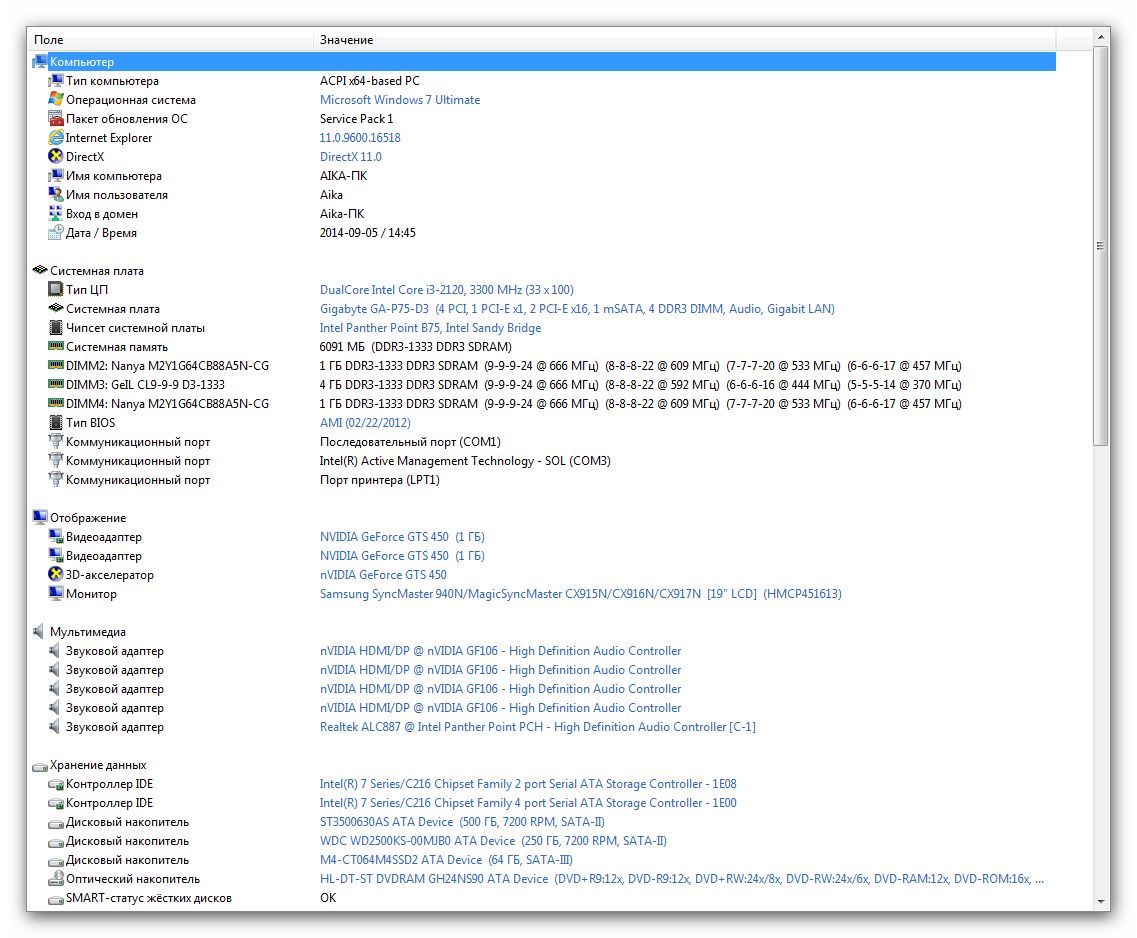Click the Хранение данных section drive icon
1137x938 pixels.
[x=40, y=766]
